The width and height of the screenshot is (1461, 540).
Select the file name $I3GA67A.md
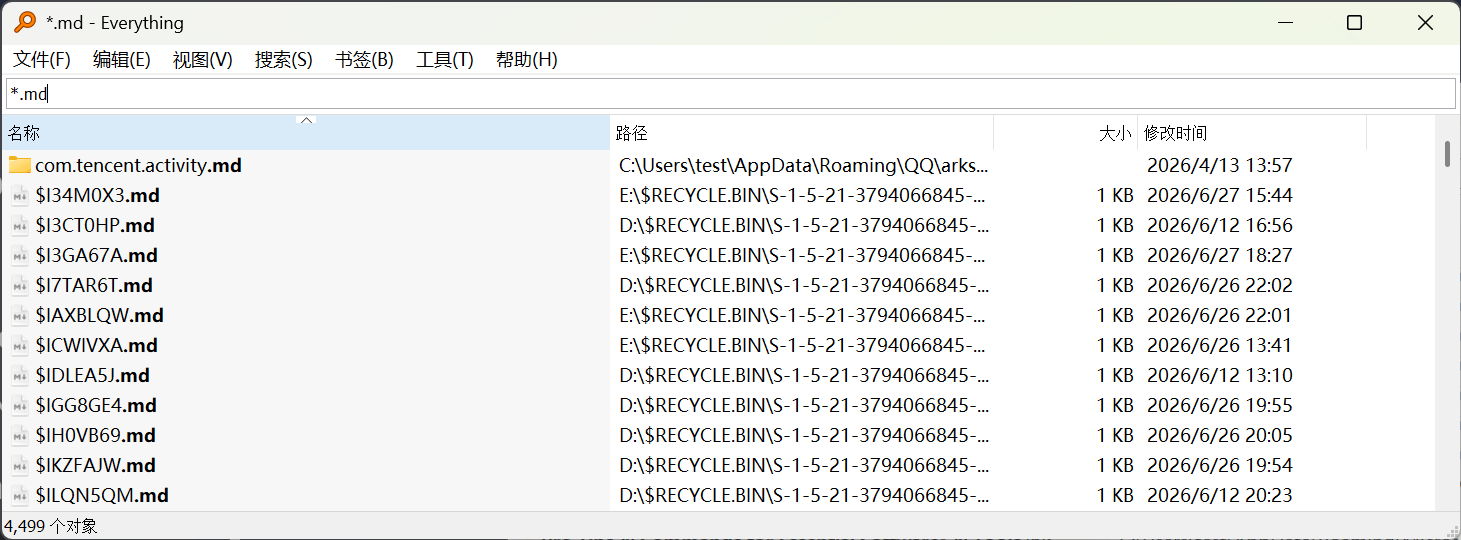coord(97,255)
